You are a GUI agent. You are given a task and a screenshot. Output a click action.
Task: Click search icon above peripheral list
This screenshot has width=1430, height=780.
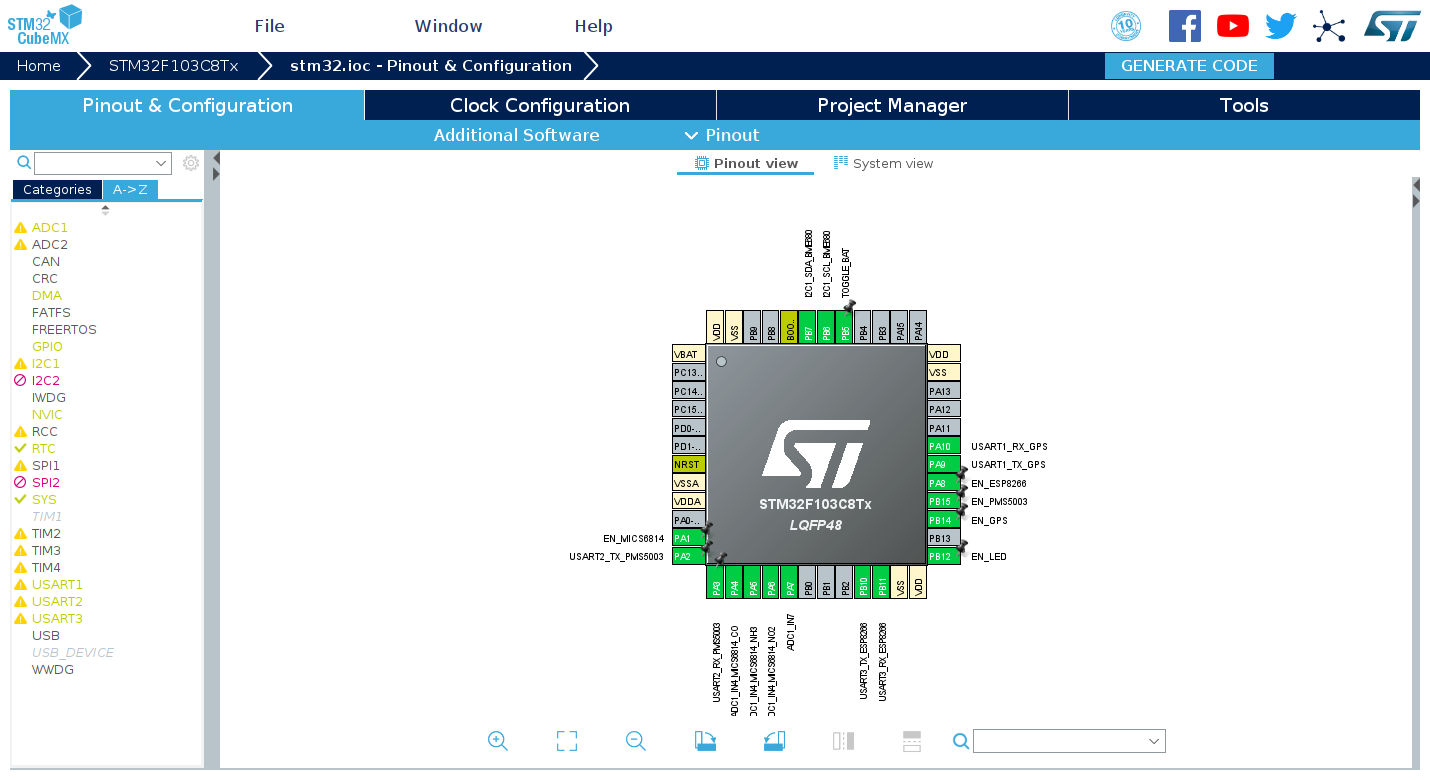pos(24,163)
